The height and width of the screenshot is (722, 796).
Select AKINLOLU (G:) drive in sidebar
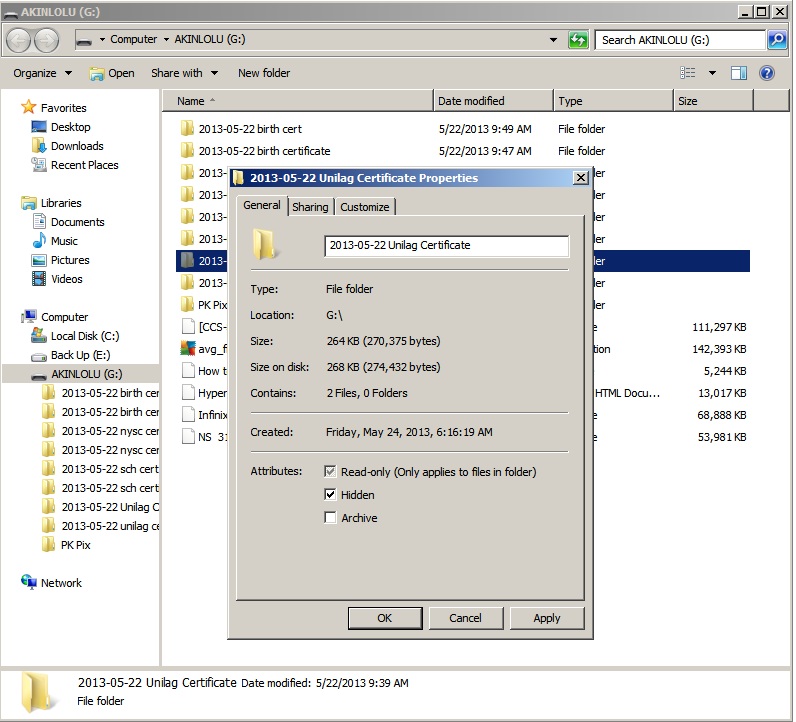point(86,374)
